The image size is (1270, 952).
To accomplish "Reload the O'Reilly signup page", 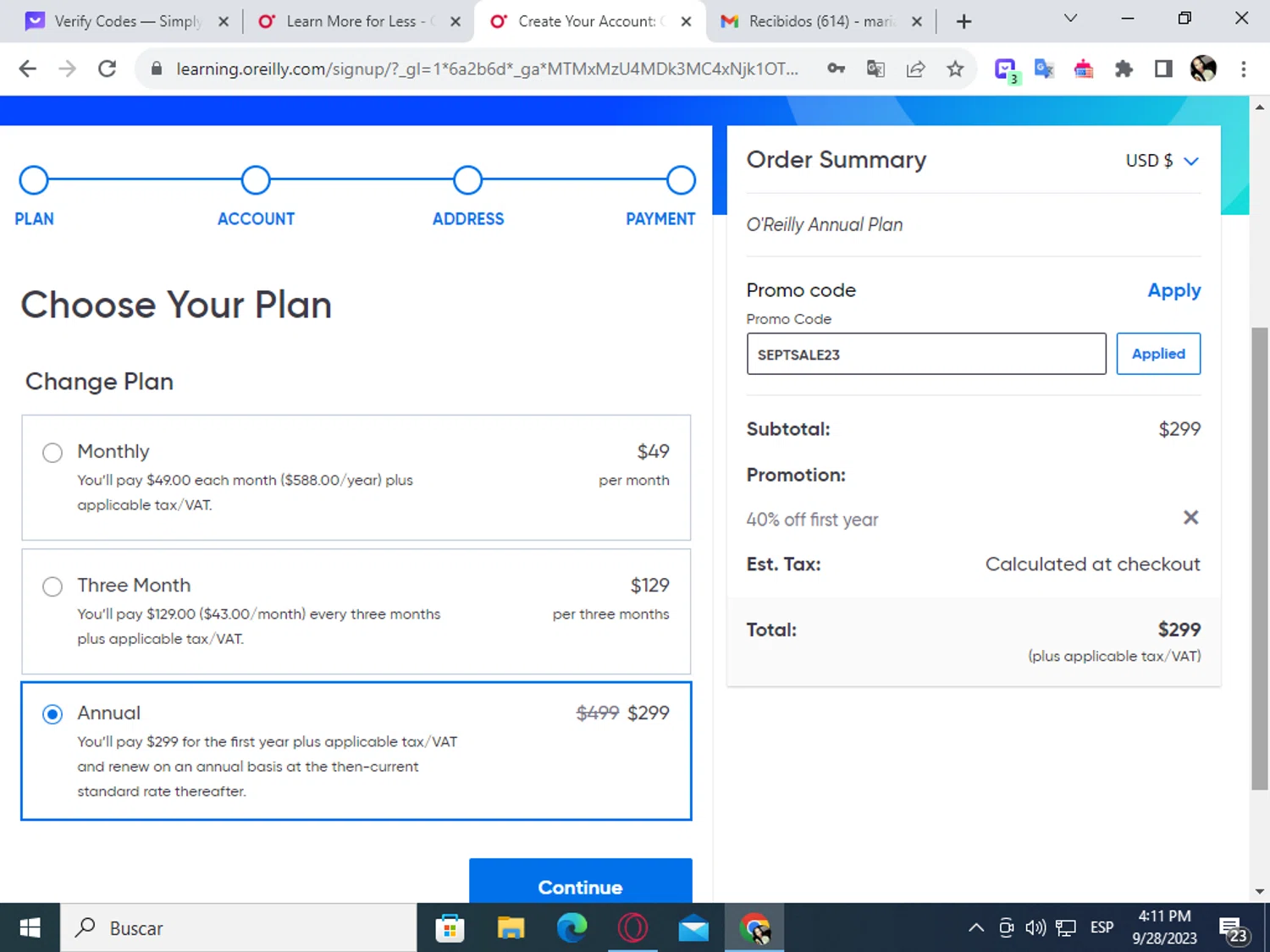I will coord(107,69).
